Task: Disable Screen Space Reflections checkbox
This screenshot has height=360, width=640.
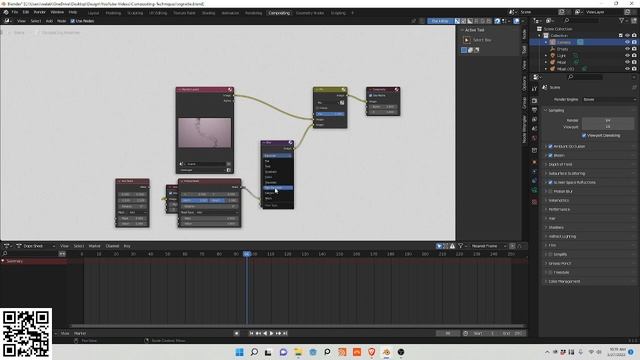Action: [550, 182]
